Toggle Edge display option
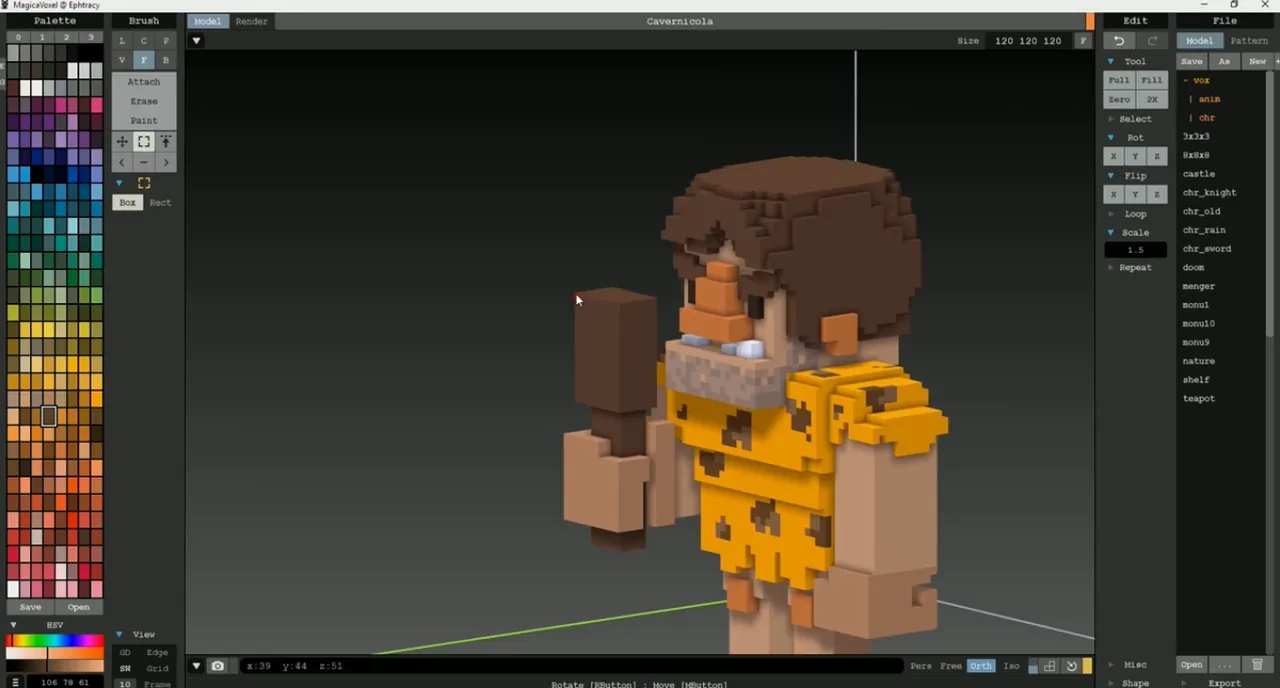The image size is (1280, 688). pos(157,653)
